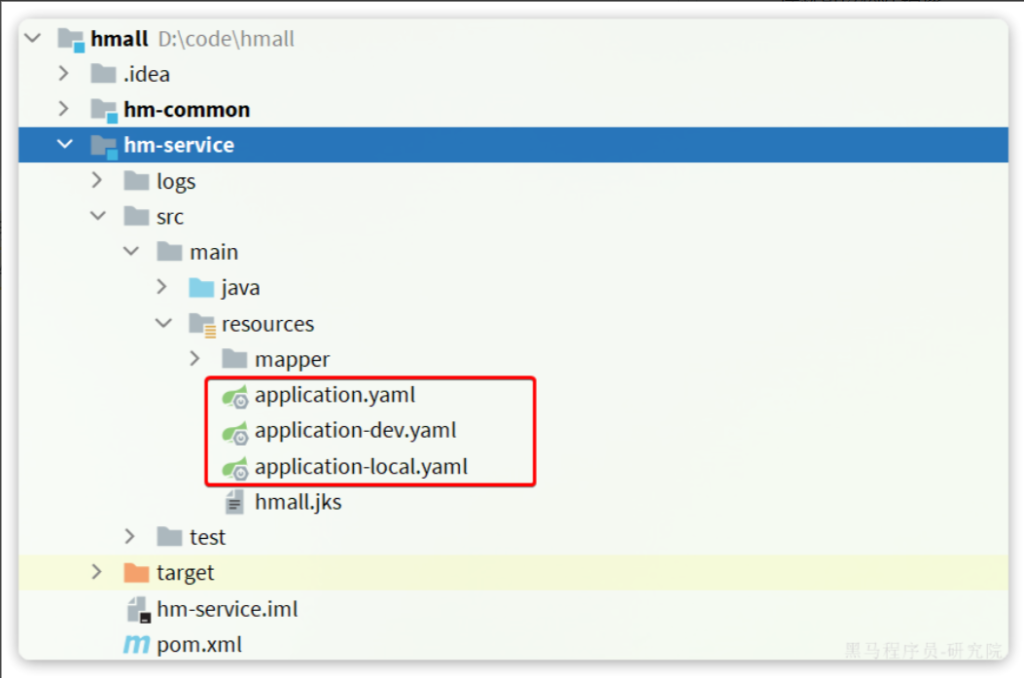Collapse the hmall root project node
This screenshot has width=1024, height=678.
pos(33,39)
